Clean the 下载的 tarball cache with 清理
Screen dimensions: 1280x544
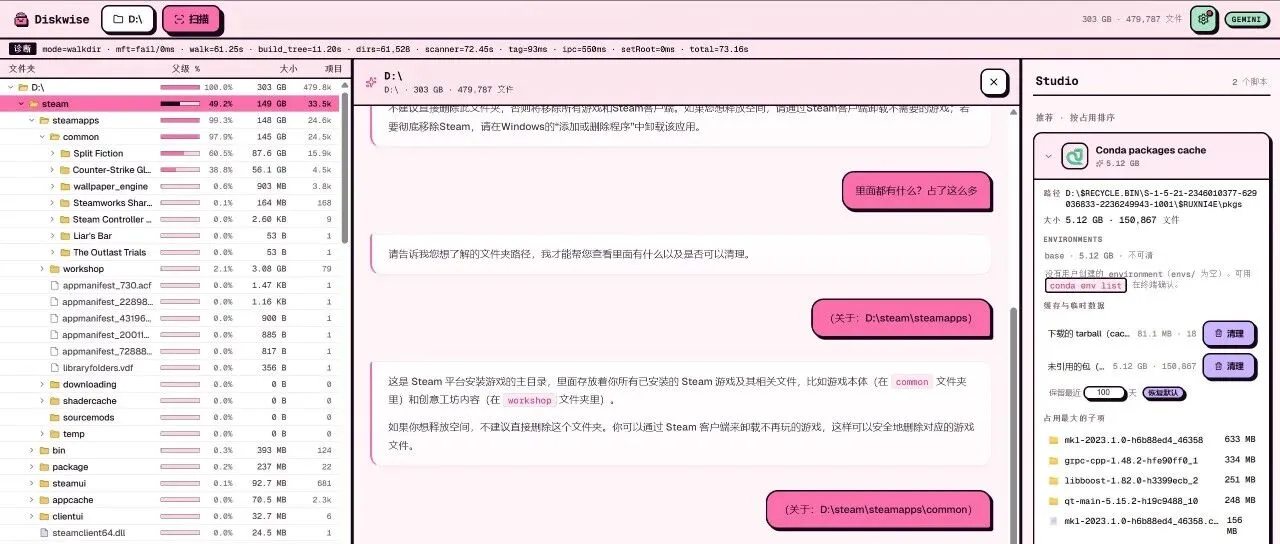tap(1228, 334)
